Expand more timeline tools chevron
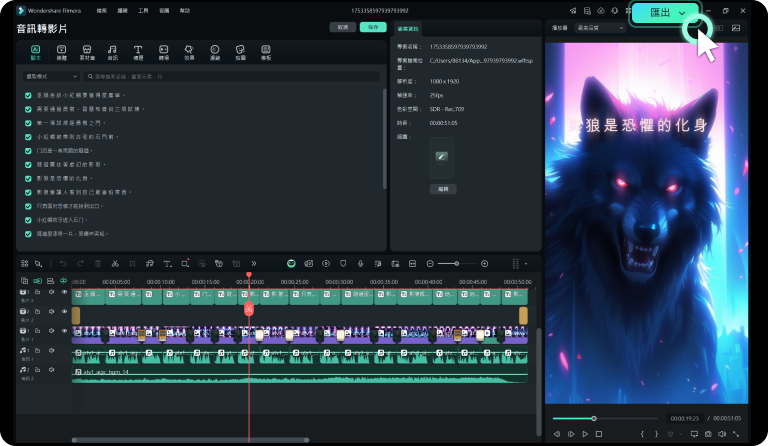The image size is (768, 446). 254,264
